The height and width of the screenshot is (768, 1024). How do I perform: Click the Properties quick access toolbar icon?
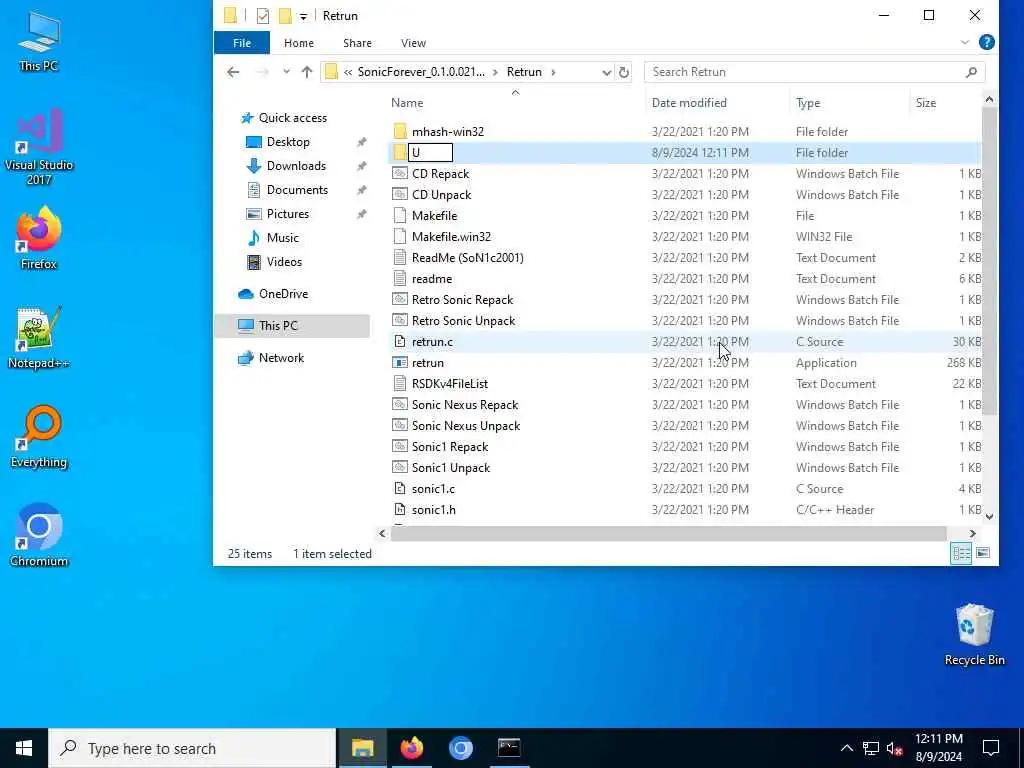coord(263,16)
